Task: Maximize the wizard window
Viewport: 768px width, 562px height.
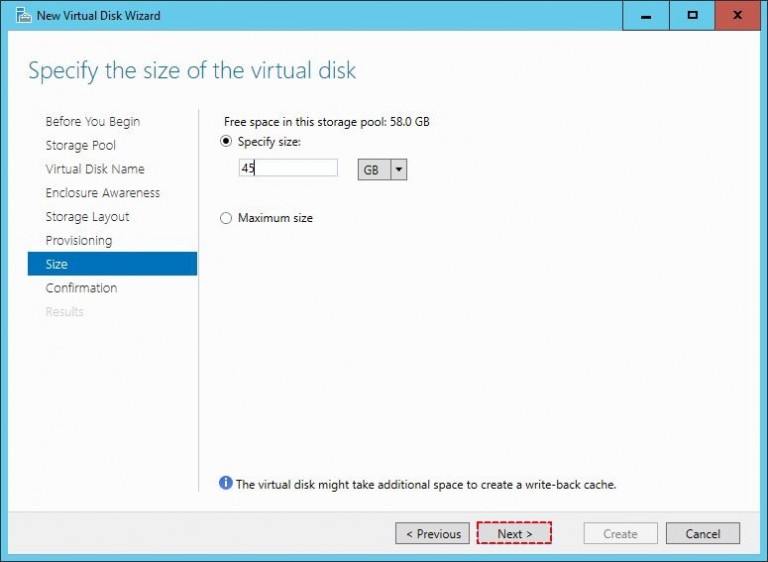Action: [692, 16]
